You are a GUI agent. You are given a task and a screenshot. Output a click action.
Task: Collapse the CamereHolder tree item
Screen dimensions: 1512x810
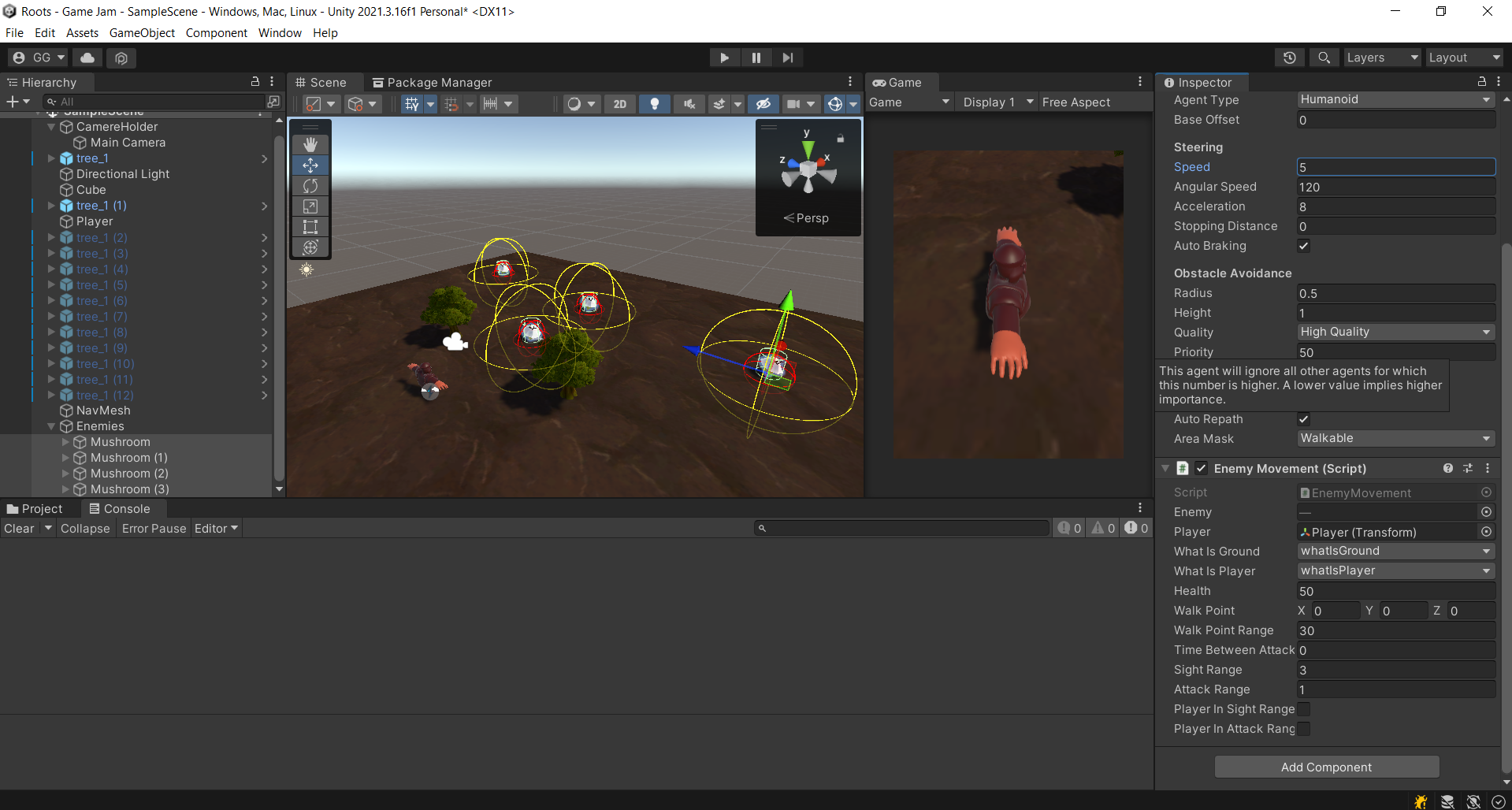pos(52,127)
